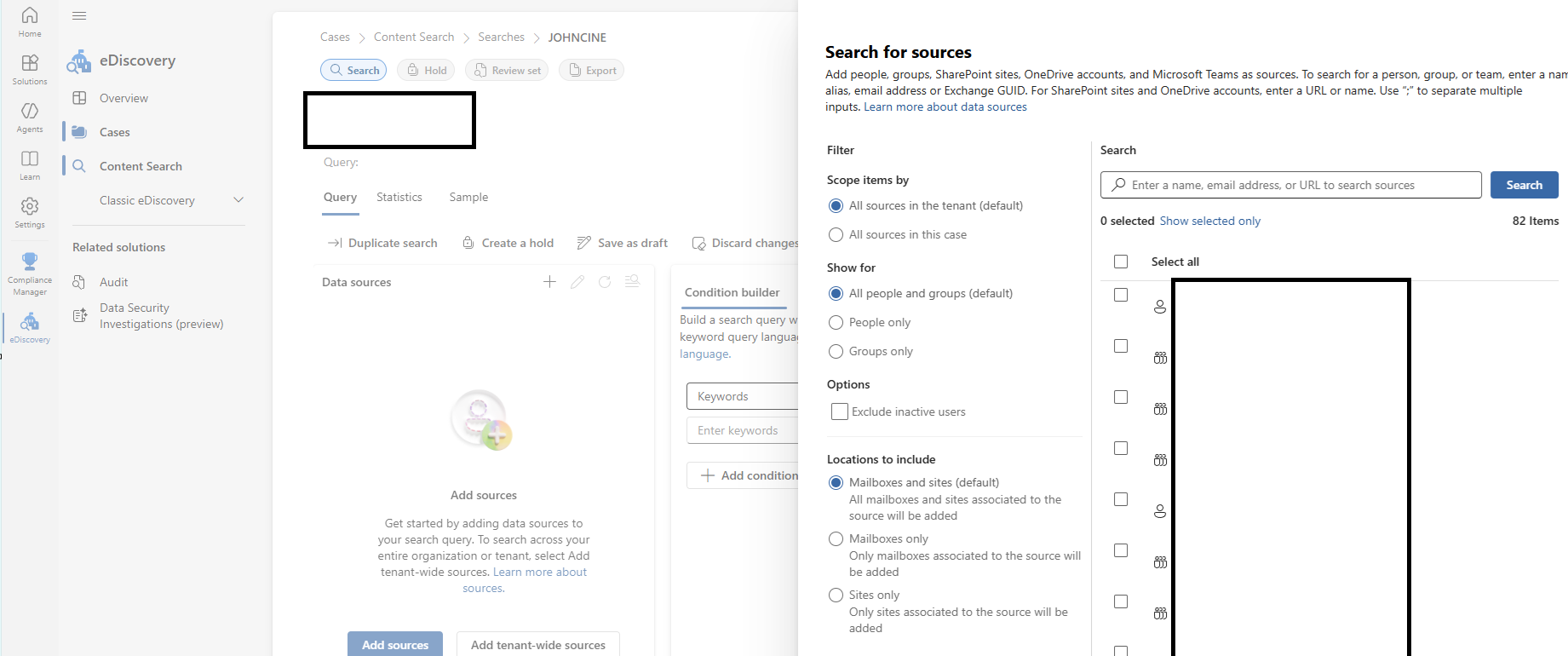This screenshot has height=656, width=1568.
Task: Click Show selected only link
Action: [1209, 221]
